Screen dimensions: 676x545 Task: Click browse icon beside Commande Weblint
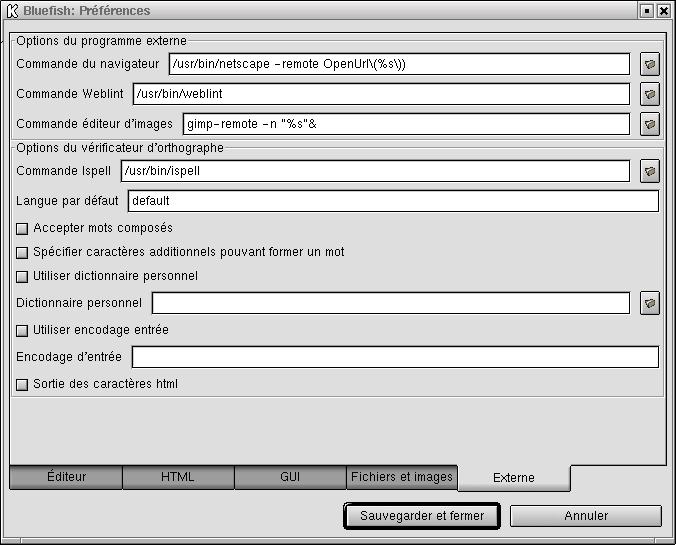coord(650,95)
